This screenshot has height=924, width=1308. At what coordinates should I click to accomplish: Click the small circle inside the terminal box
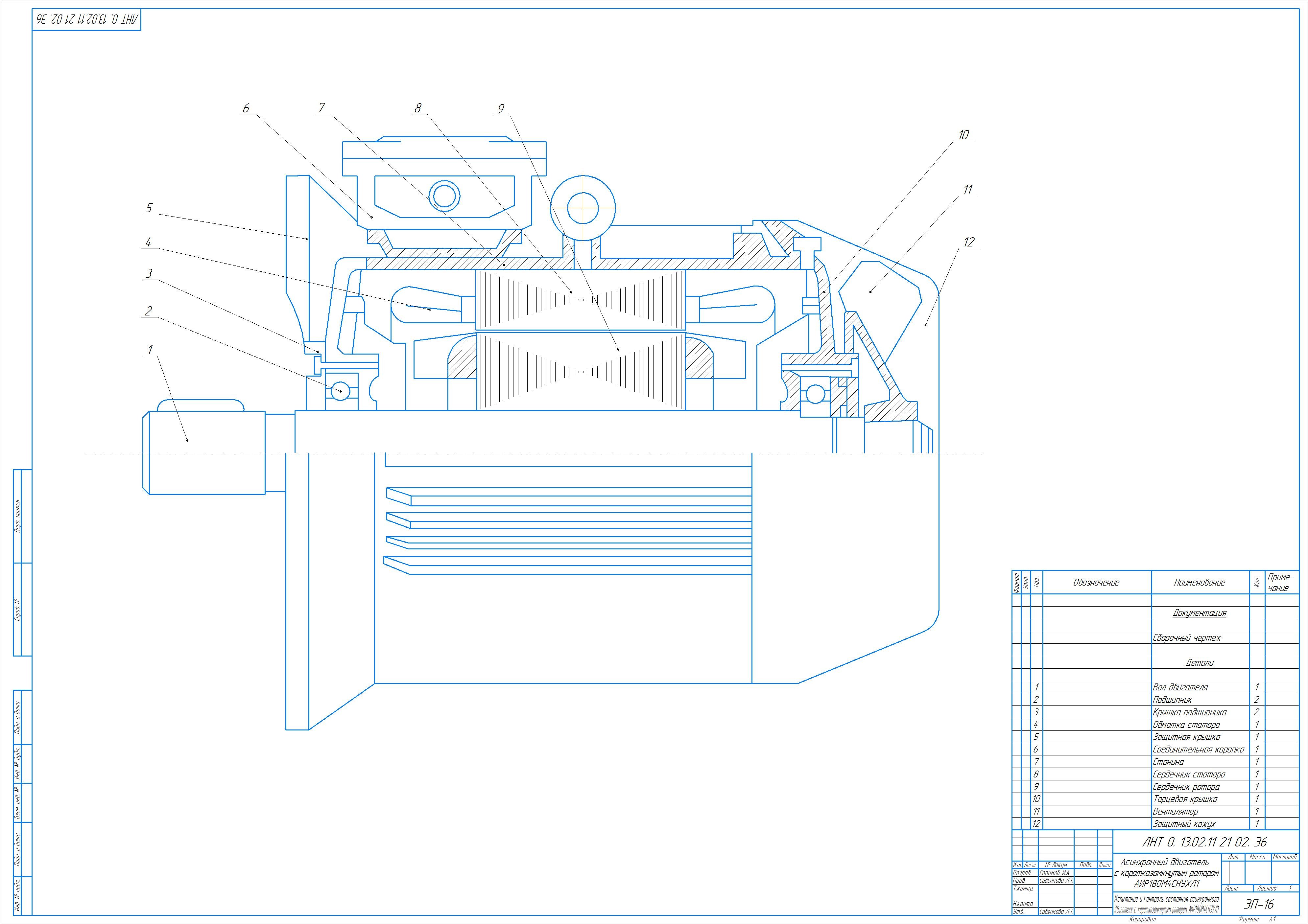click(x=445, y=196)
